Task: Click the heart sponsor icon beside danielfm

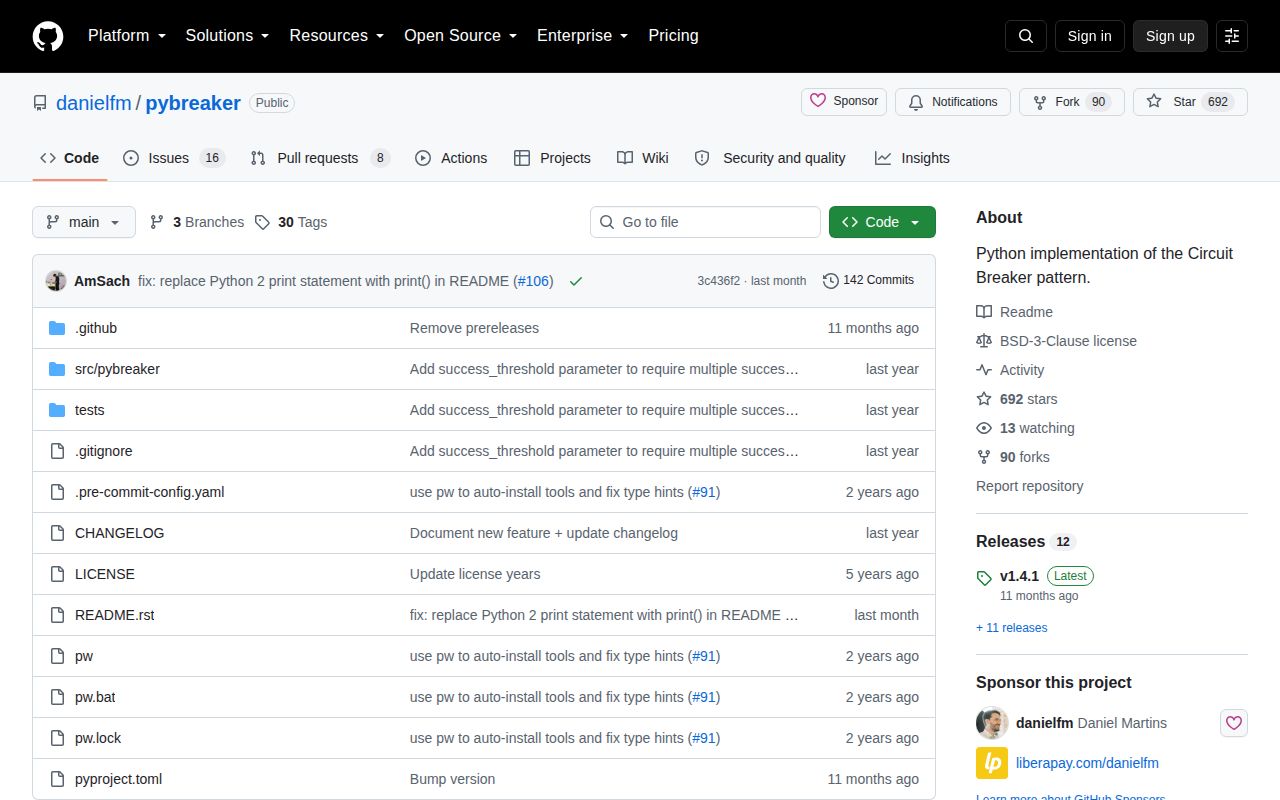Action: pyautogui.click(x=1234, y=723)
